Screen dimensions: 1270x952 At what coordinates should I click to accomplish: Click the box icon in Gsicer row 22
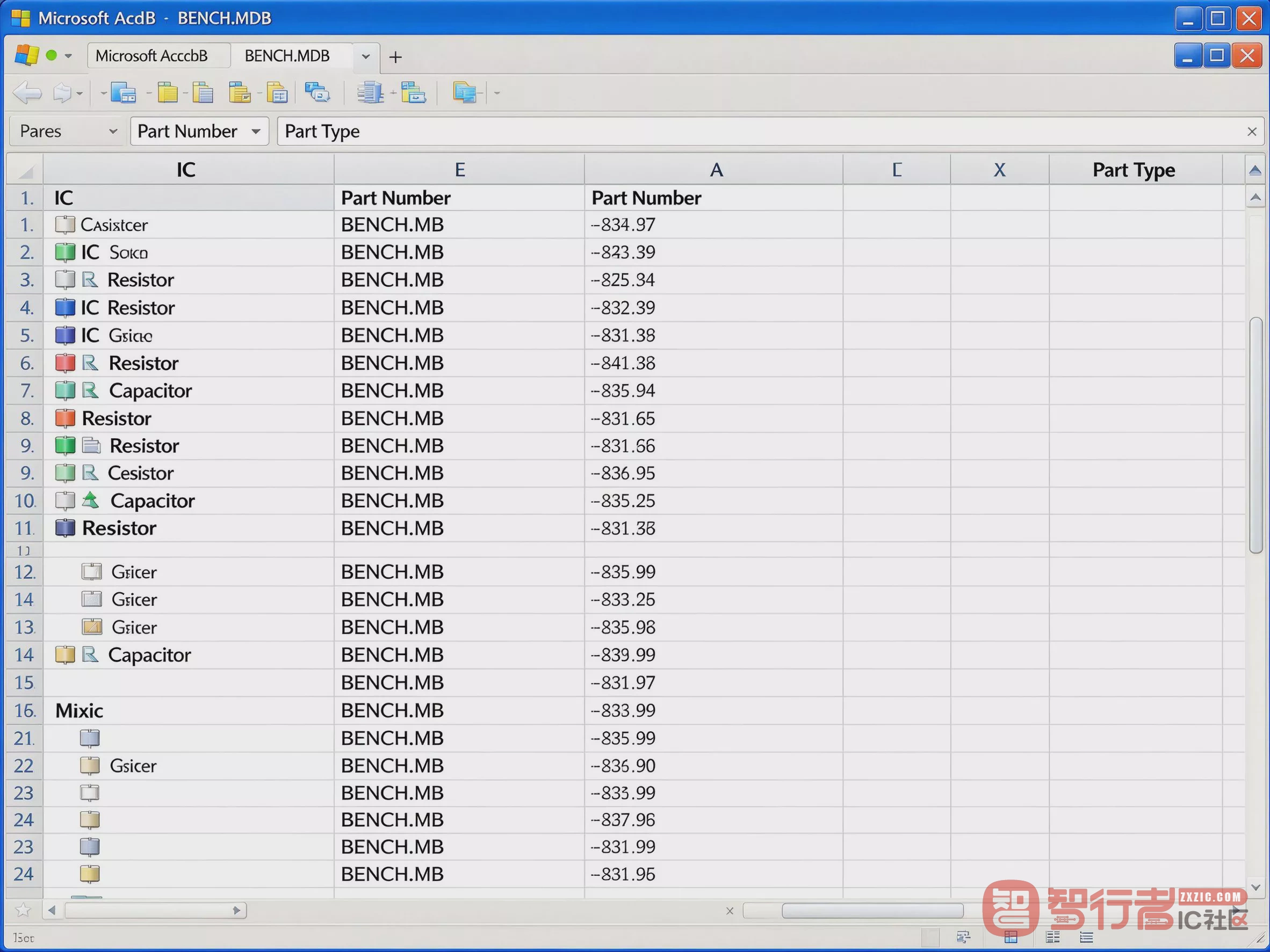pyautogui.click(x=90, y=766)
